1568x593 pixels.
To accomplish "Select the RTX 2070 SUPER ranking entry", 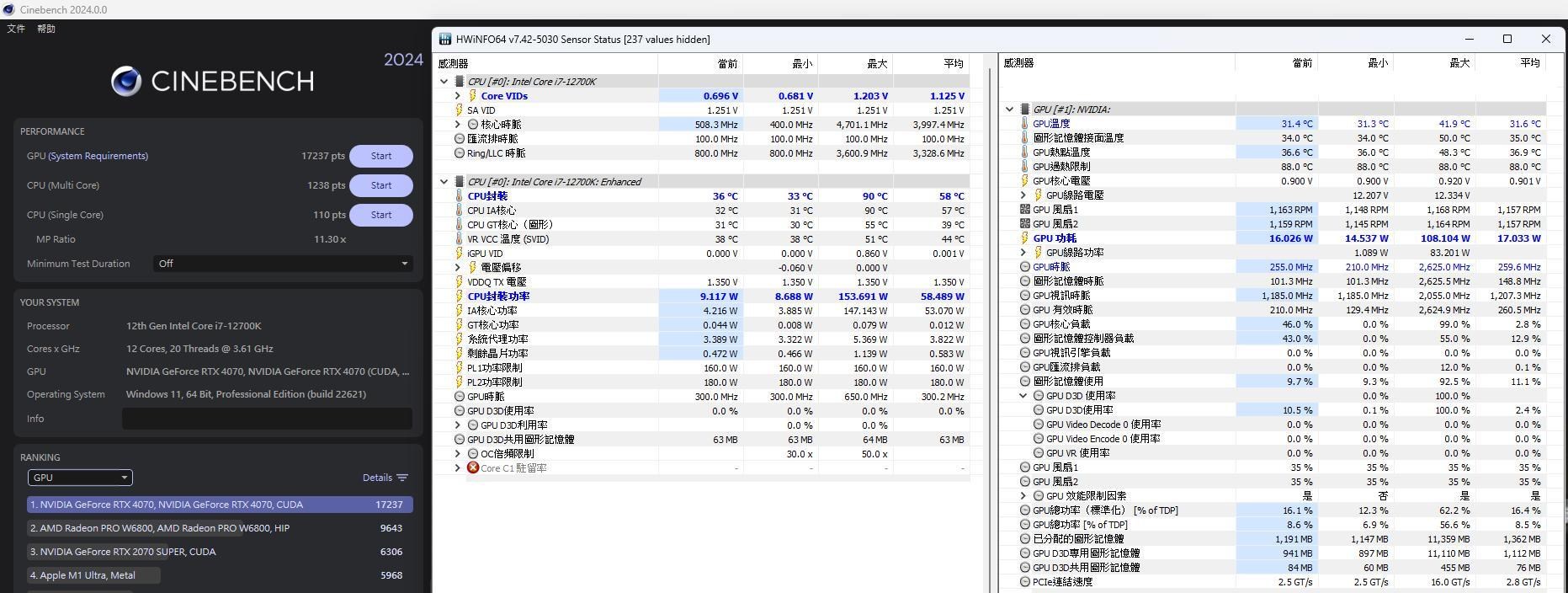I will click(x=220, y=552).
